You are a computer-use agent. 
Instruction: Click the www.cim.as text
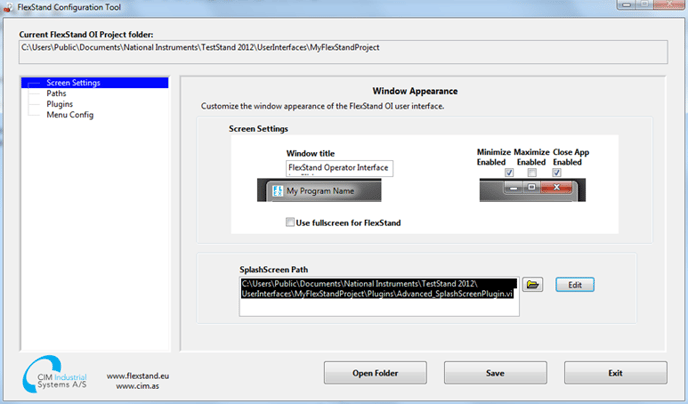click(138, 386)
